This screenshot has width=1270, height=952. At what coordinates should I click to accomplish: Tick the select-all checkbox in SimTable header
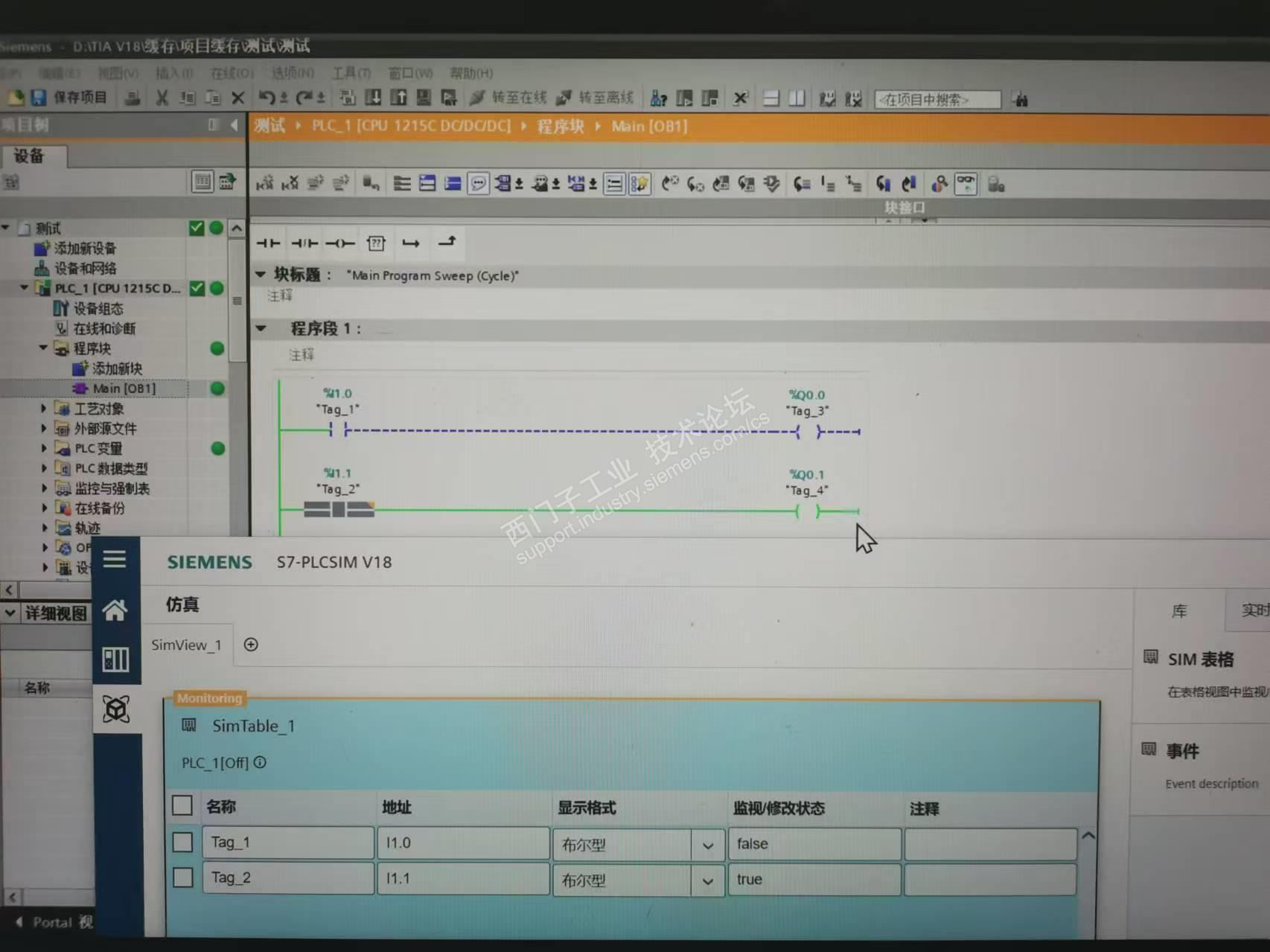click(182, 806)
